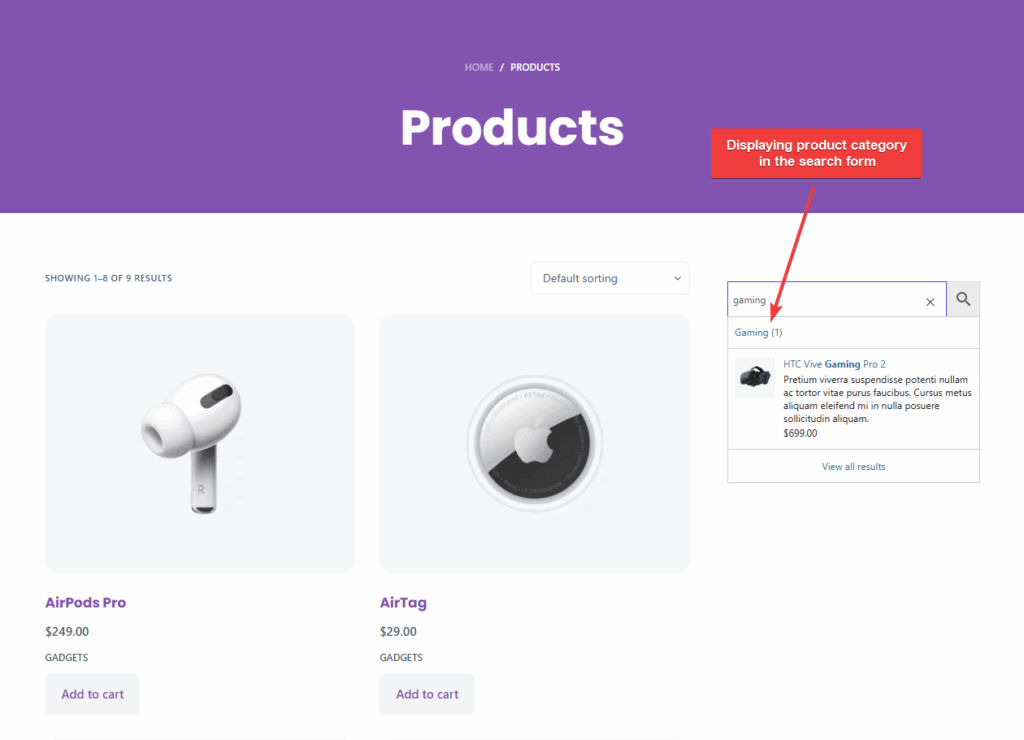The width and height of the screenshot is (1024, 740).
Task: Click the Products page heading
Action: pyautogui.click(x=511, y=128)
